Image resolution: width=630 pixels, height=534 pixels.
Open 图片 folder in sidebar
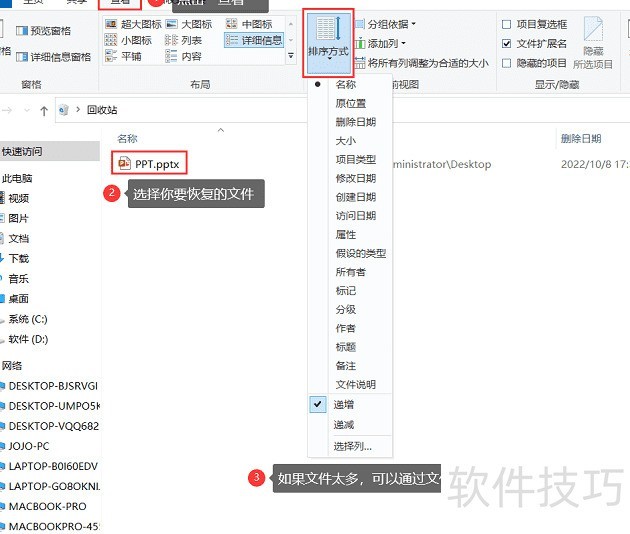coord(18,218)
